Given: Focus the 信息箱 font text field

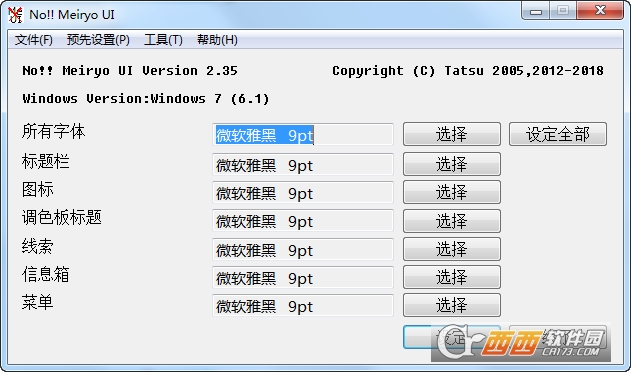Looking at the screenshot, I should 303,277.
